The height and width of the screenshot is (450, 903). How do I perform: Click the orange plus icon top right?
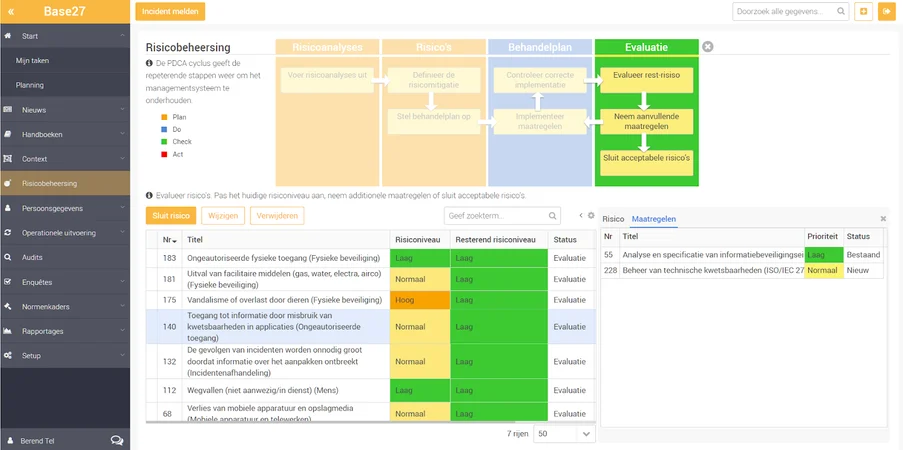pyautogui.click(x=863, y=12)
